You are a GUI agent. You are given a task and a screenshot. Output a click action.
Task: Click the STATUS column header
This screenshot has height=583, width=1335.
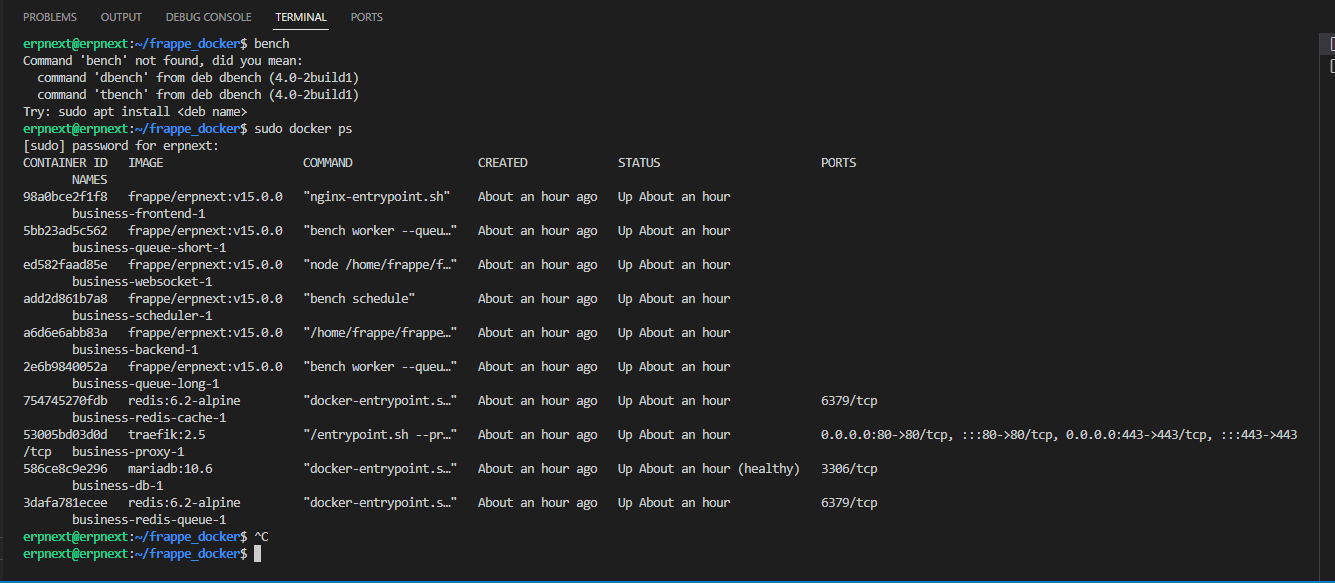(x=639, y=163)
